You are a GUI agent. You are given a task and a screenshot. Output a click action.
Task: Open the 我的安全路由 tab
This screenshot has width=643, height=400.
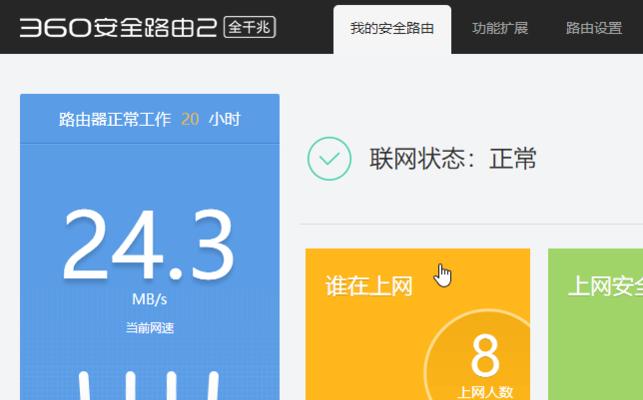pos(392,29)
